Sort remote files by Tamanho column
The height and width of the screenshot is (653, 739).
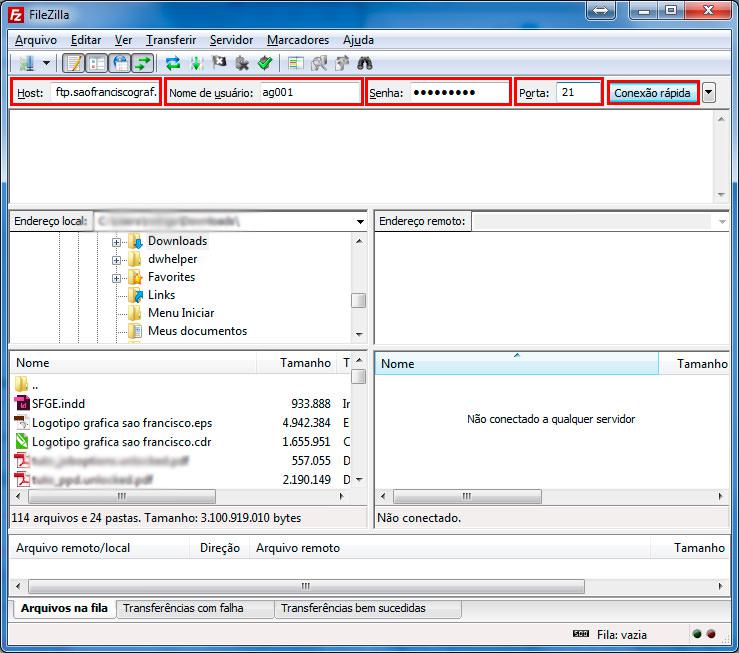[x=694, y=363]
